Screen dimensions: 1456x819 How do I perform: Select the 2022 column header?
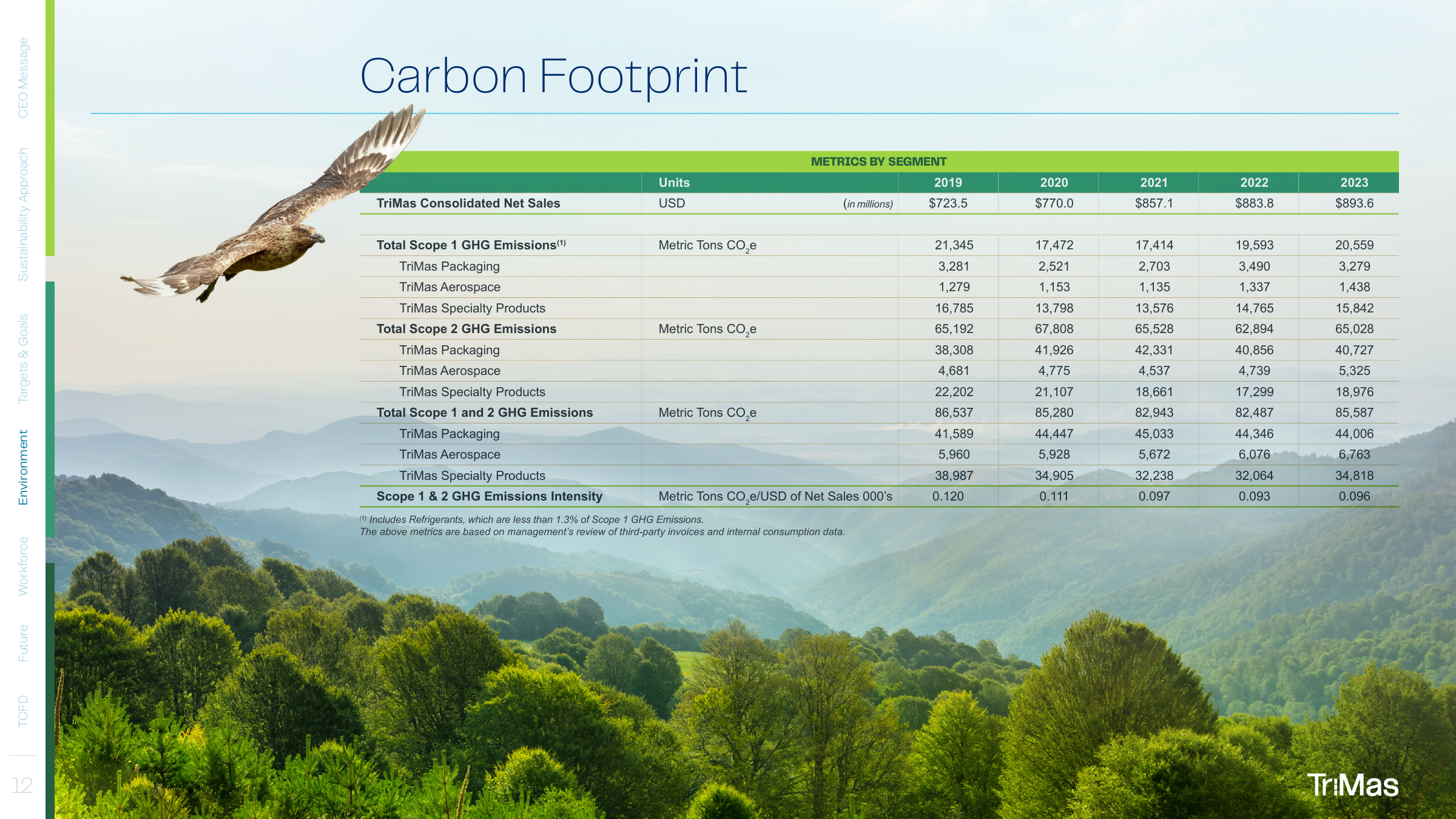(x=1254, y=183)
